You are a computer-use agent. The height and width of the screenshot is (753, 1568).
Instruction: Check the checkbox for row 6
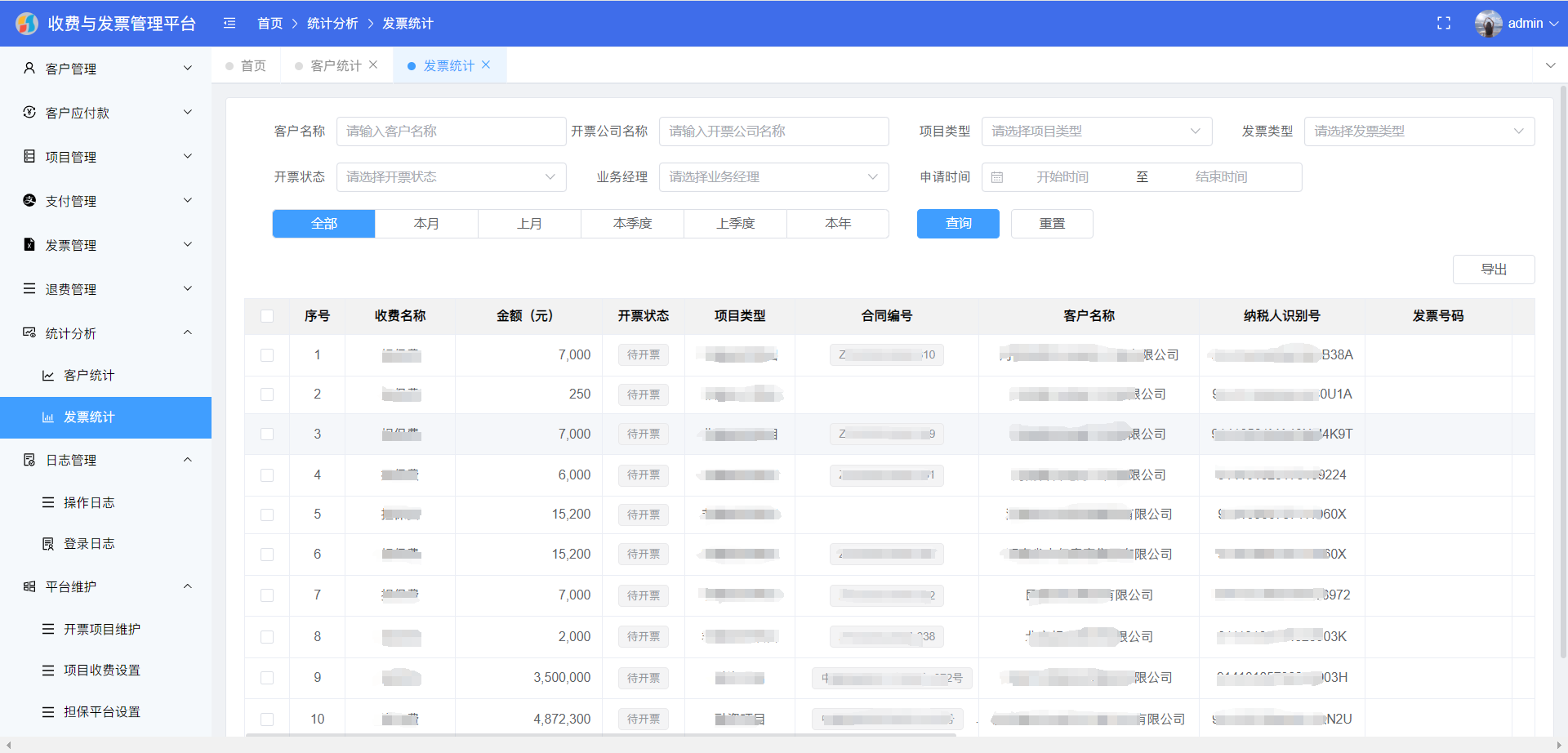coord(267,555)
